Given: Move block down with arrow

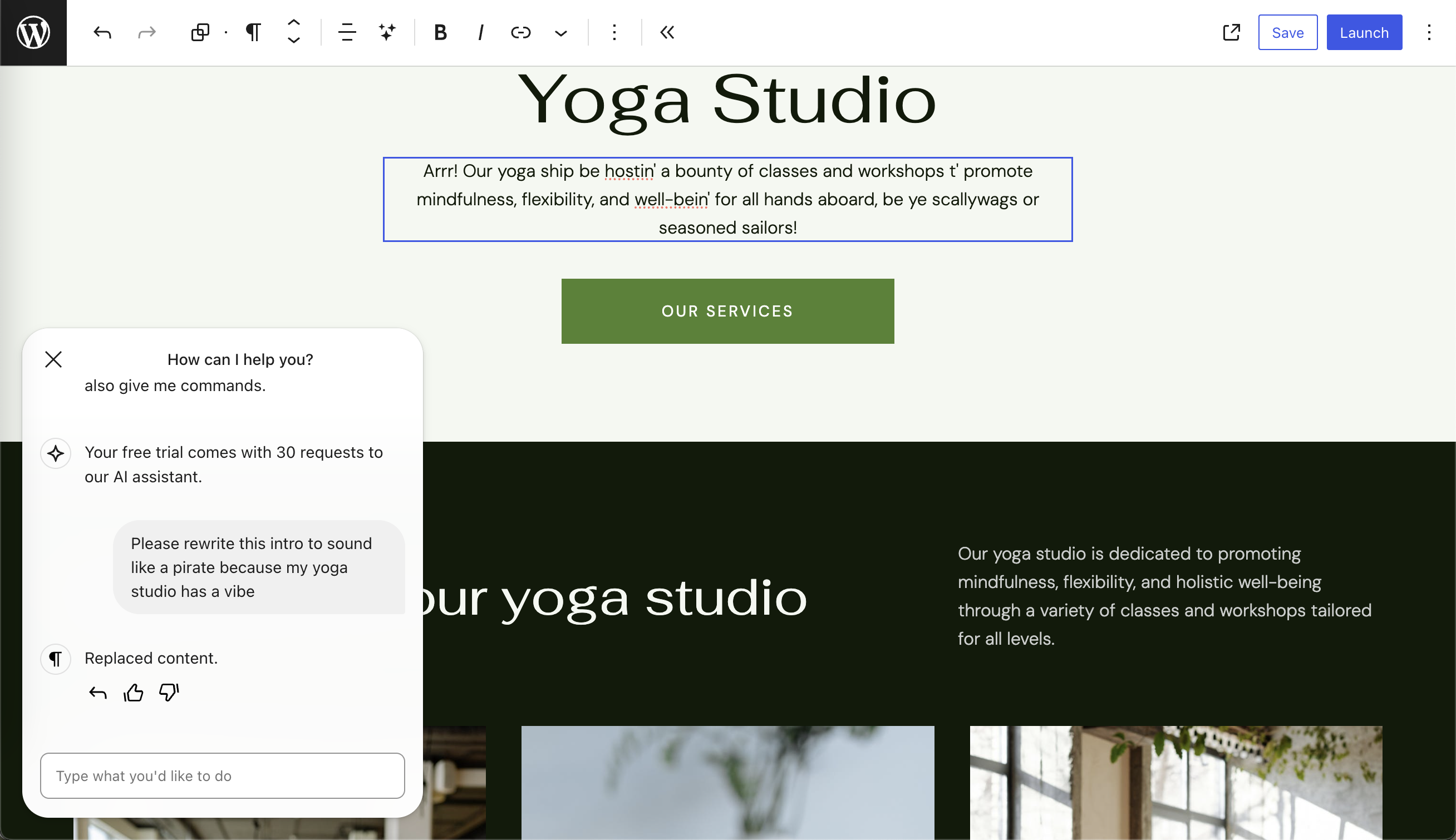Looking at the screenshot, I should pos(294,41).
